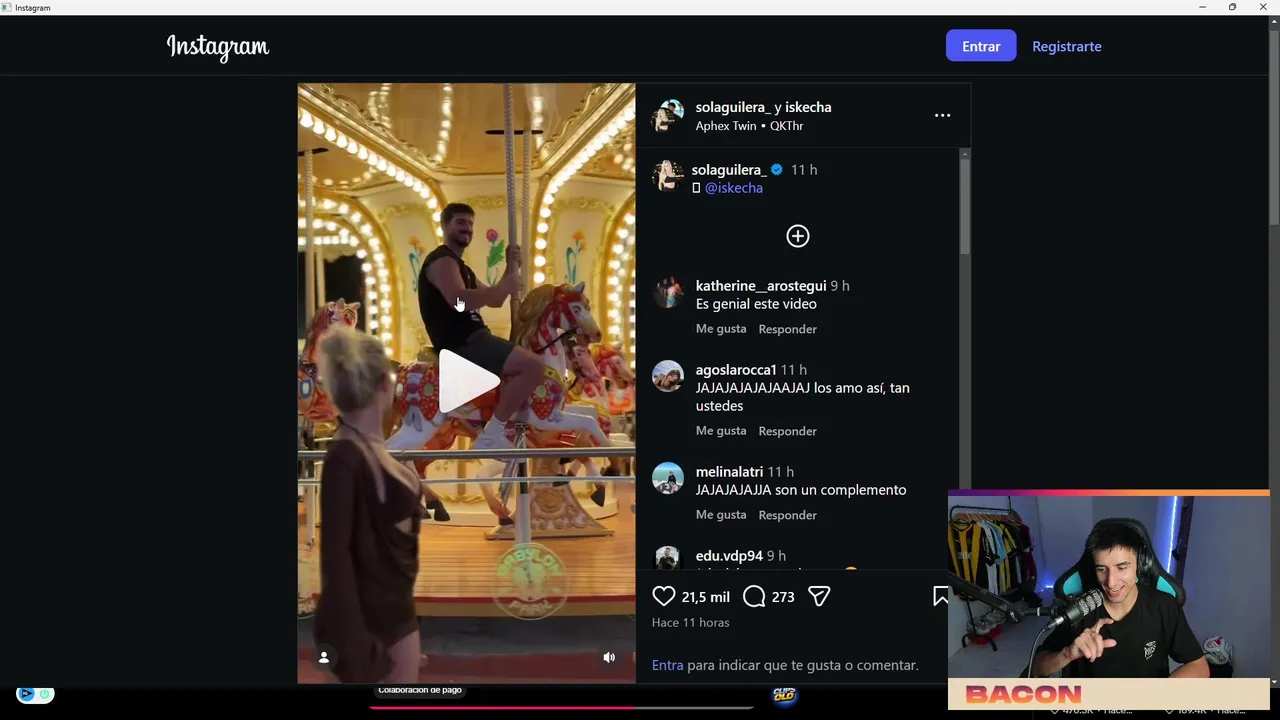Click the 273 comments count

(783, 597)
